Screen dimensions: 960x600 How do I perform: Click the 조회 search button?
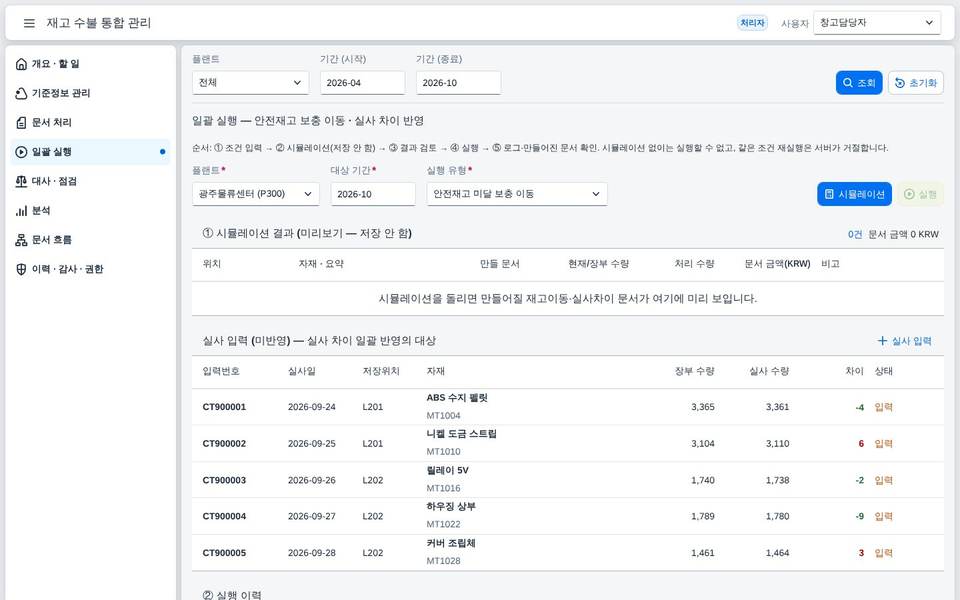click(859, 83)
